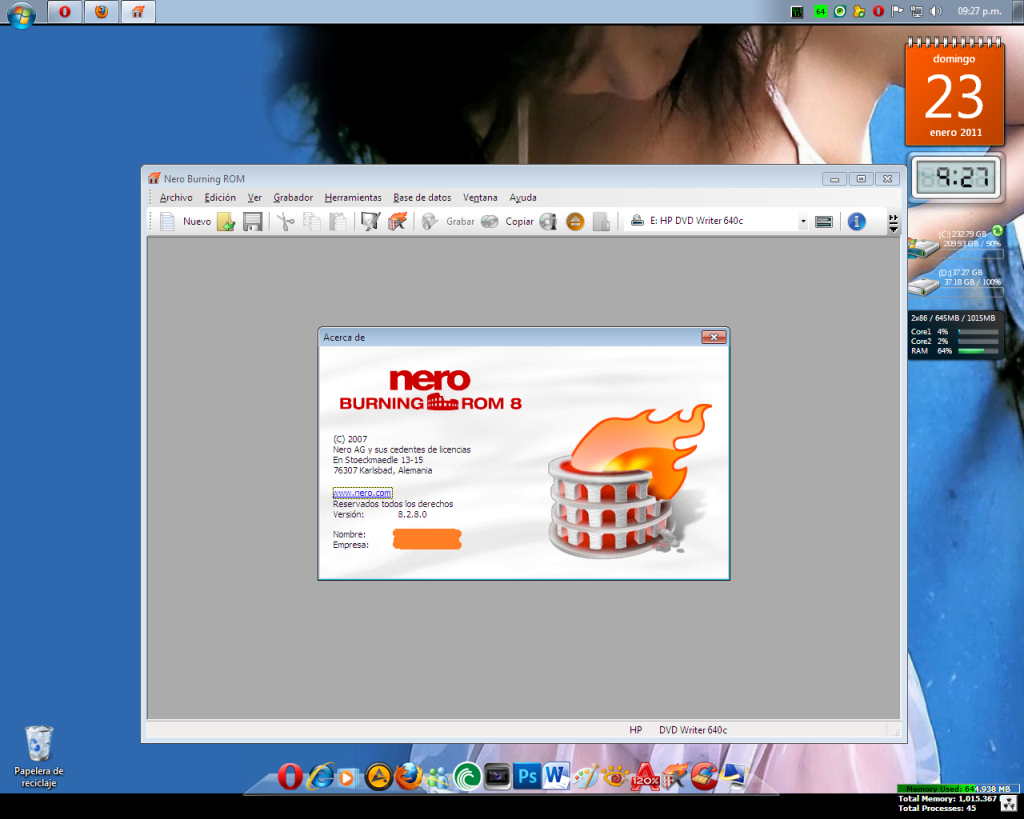
Task: Click the open compilation folder icon
Action: [x=227, y=221]
